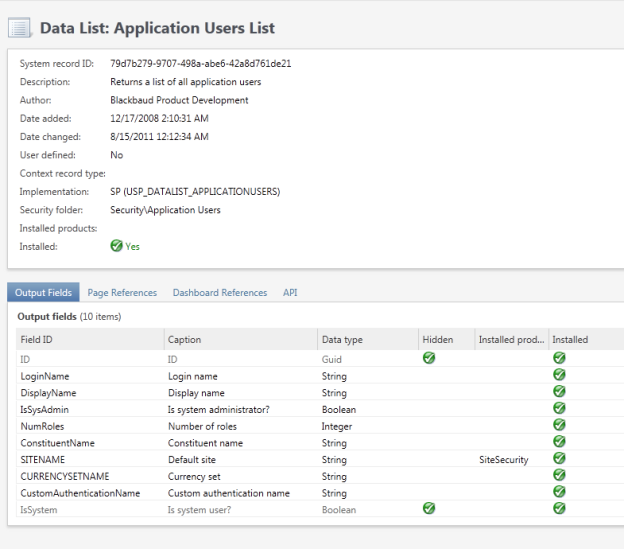Viewport: 624px width, 549px height.
Task: Sort by the Data type column header
Action: [342, 340]
